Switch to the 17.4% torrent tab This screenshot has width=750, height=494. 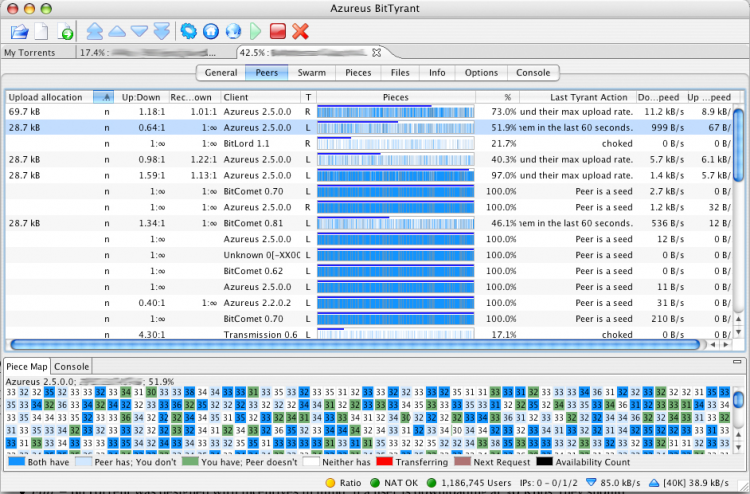(x=155, y=53)
